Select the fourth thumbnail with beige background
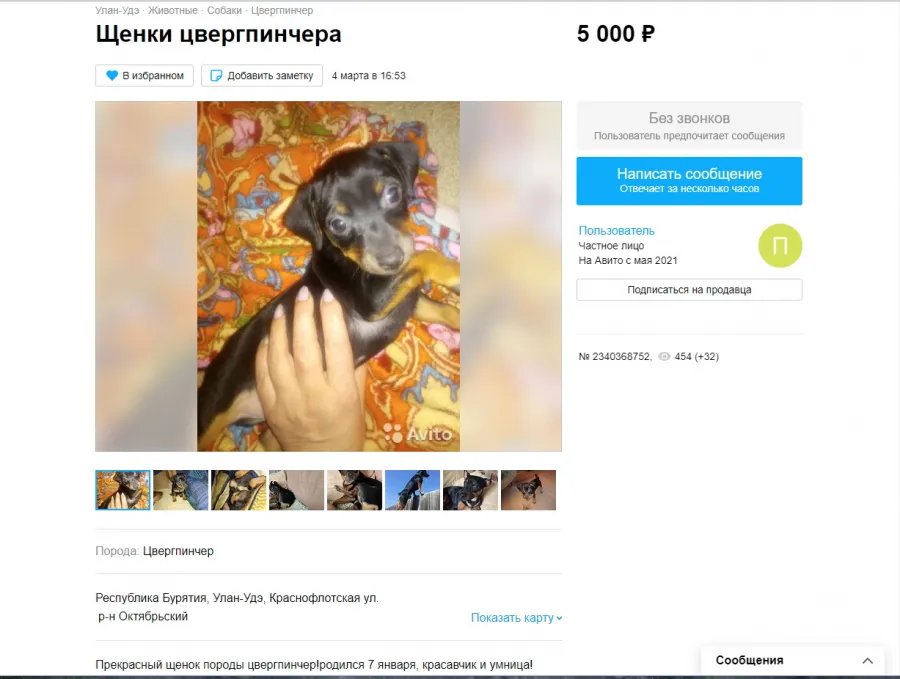 297,490
